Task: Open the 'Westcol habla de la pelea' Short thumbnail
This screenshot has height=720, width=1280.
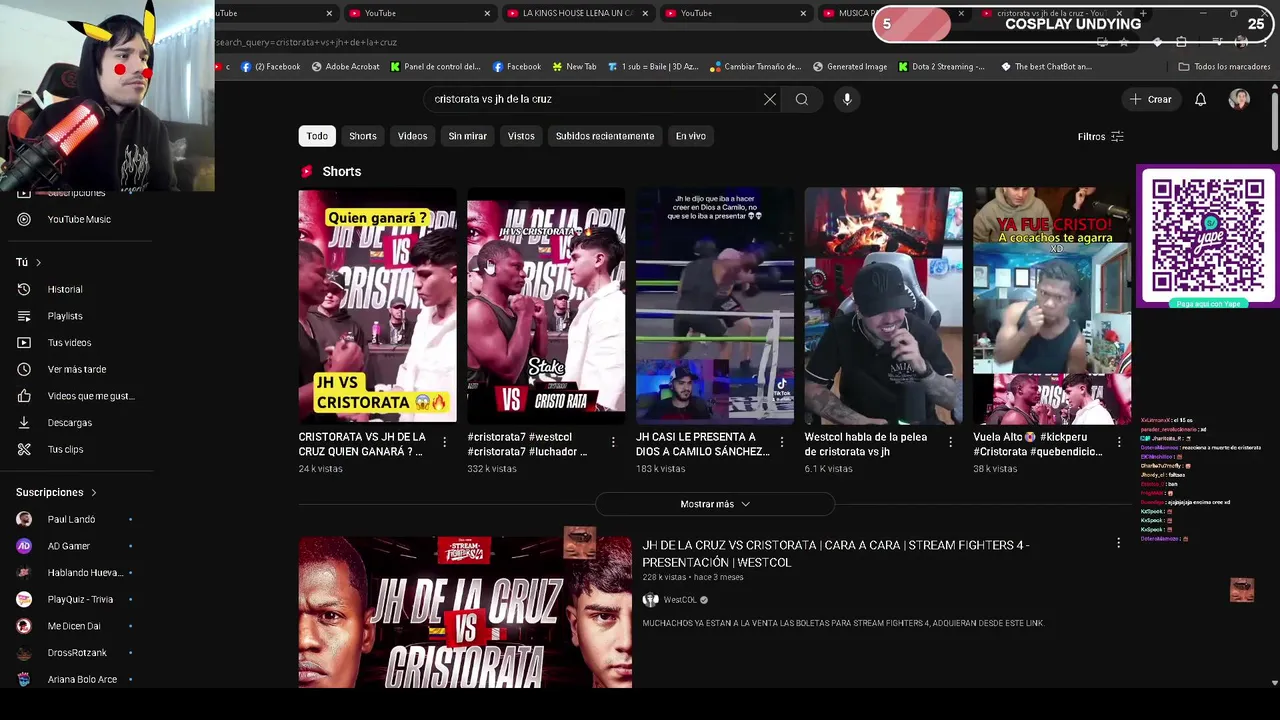Action: pyautogui.click(x=884, y=305)
